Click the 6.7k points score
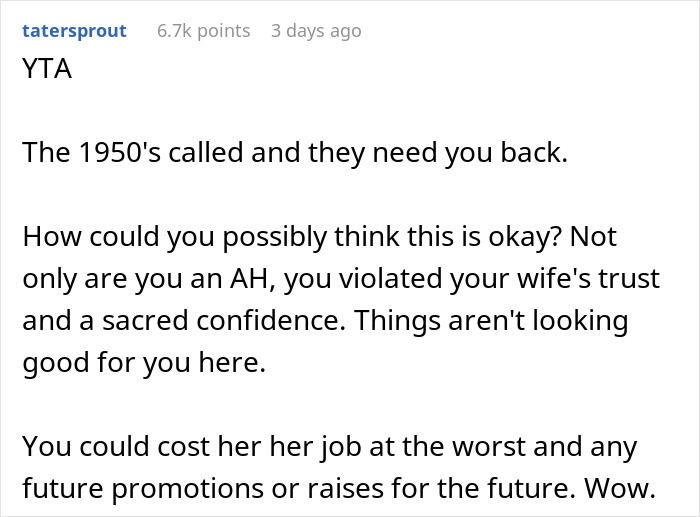Viewport: 700px width, 517px height. click(x=204, y=31)
